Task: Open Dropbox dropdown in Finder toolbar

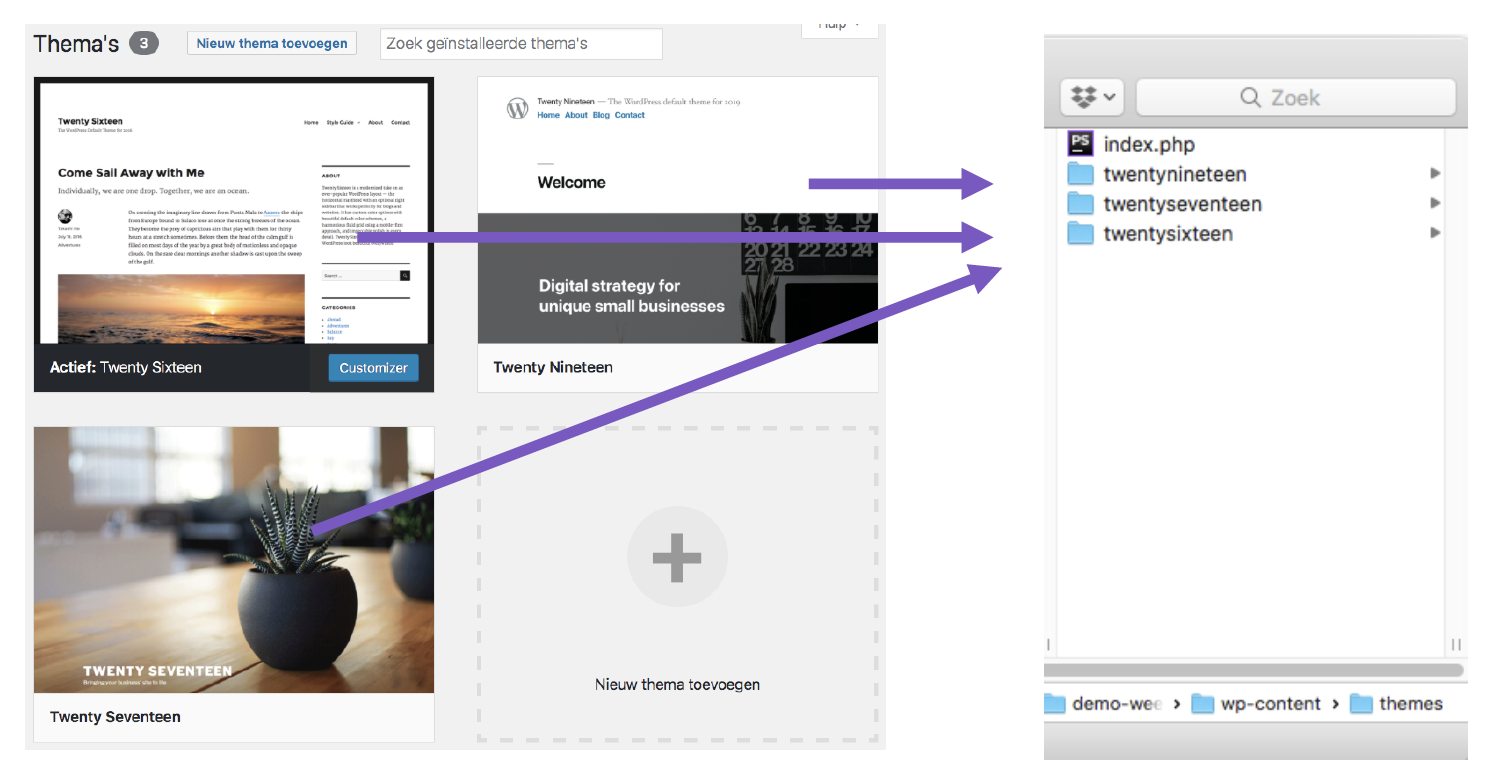Action: tap(1093, 98)
